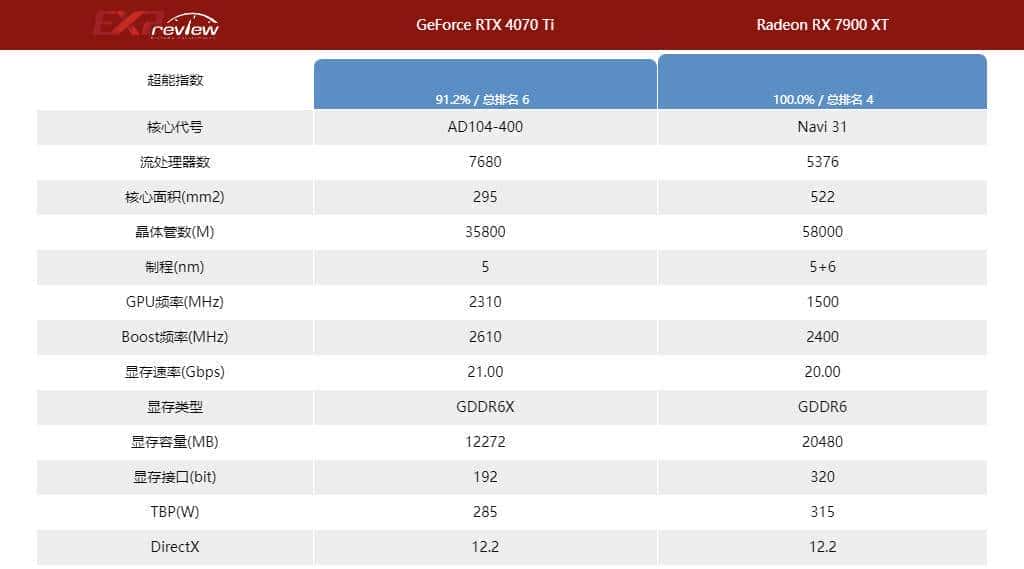Select the 20480 memory capacity value

coord(822,442)
